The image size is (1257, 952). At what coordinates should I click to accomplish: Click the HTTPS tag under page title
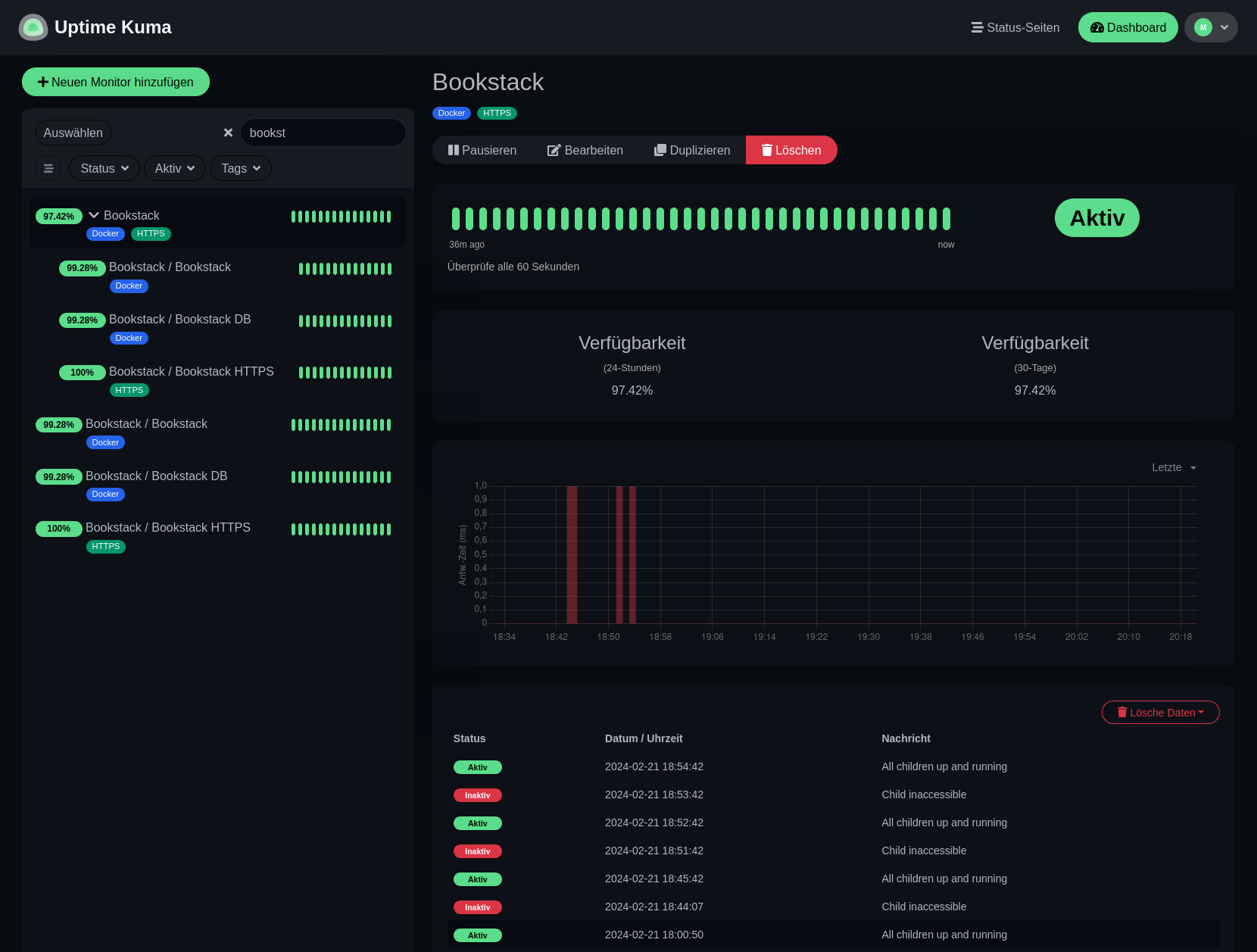click(x=497, y=113)
